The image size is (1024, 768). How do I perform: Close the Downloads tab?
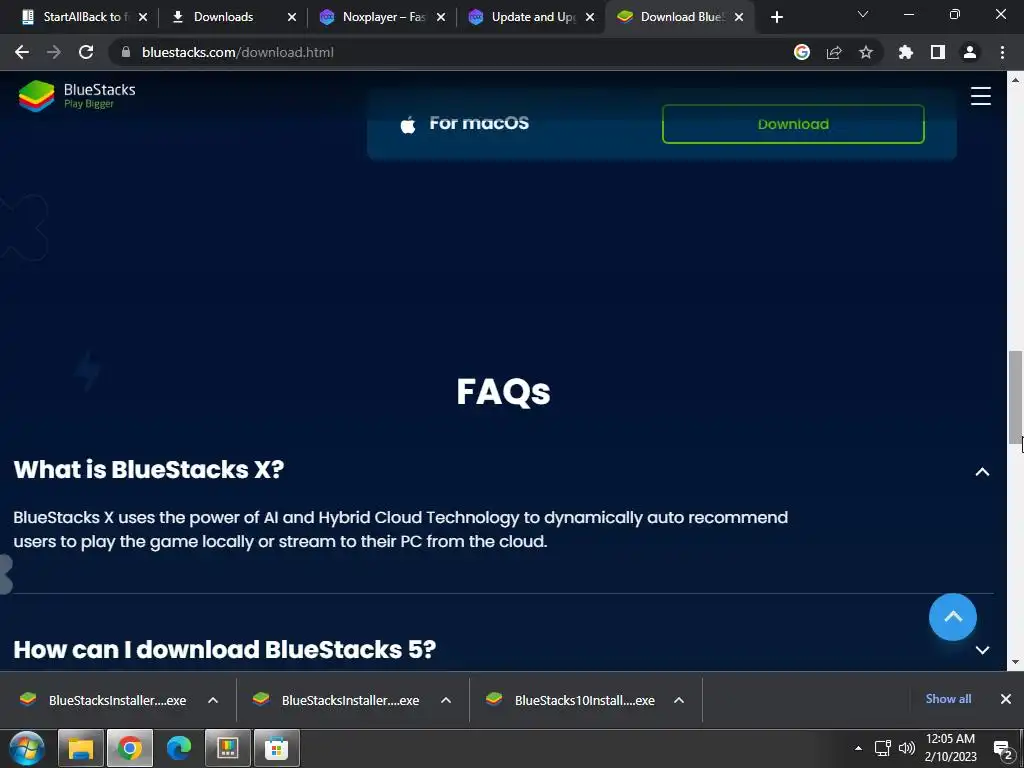click(292, 18)
